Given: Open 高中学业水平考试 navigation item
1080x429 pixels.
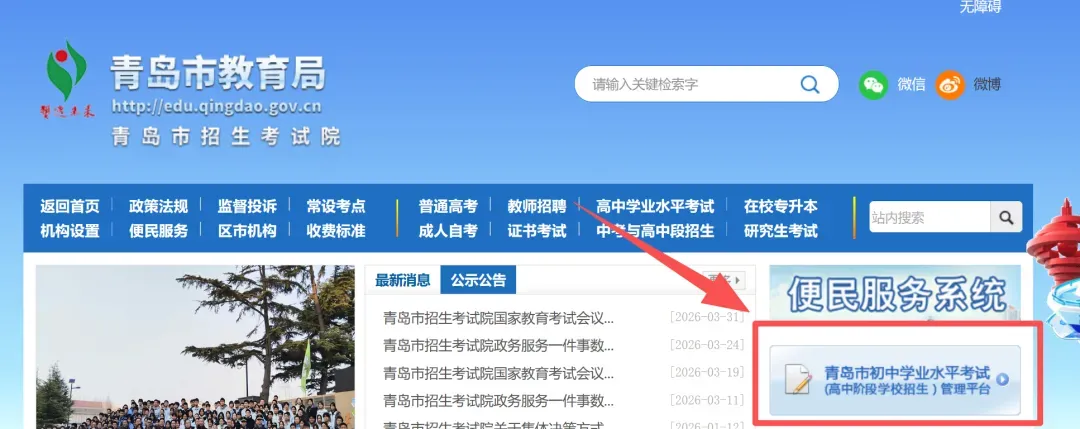Looking at the screenshot, I should coord(655,206).
